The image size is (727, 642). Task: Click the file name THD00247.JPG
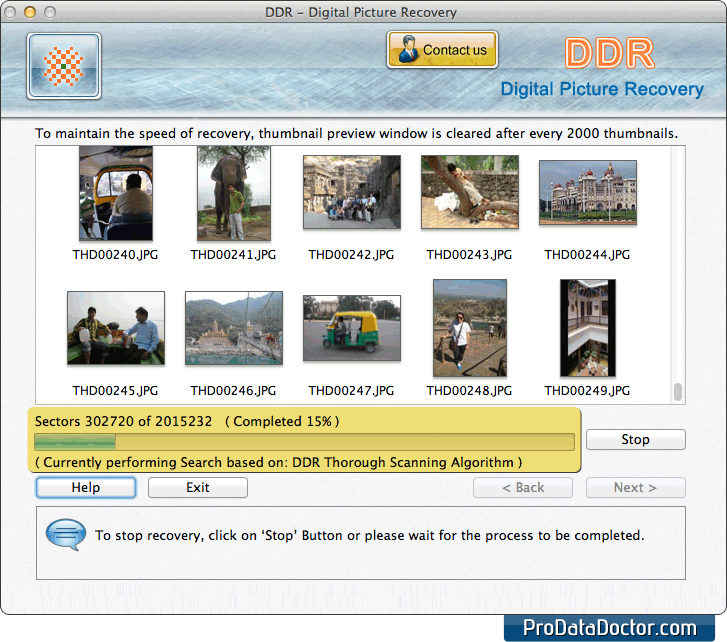(351, 391)
